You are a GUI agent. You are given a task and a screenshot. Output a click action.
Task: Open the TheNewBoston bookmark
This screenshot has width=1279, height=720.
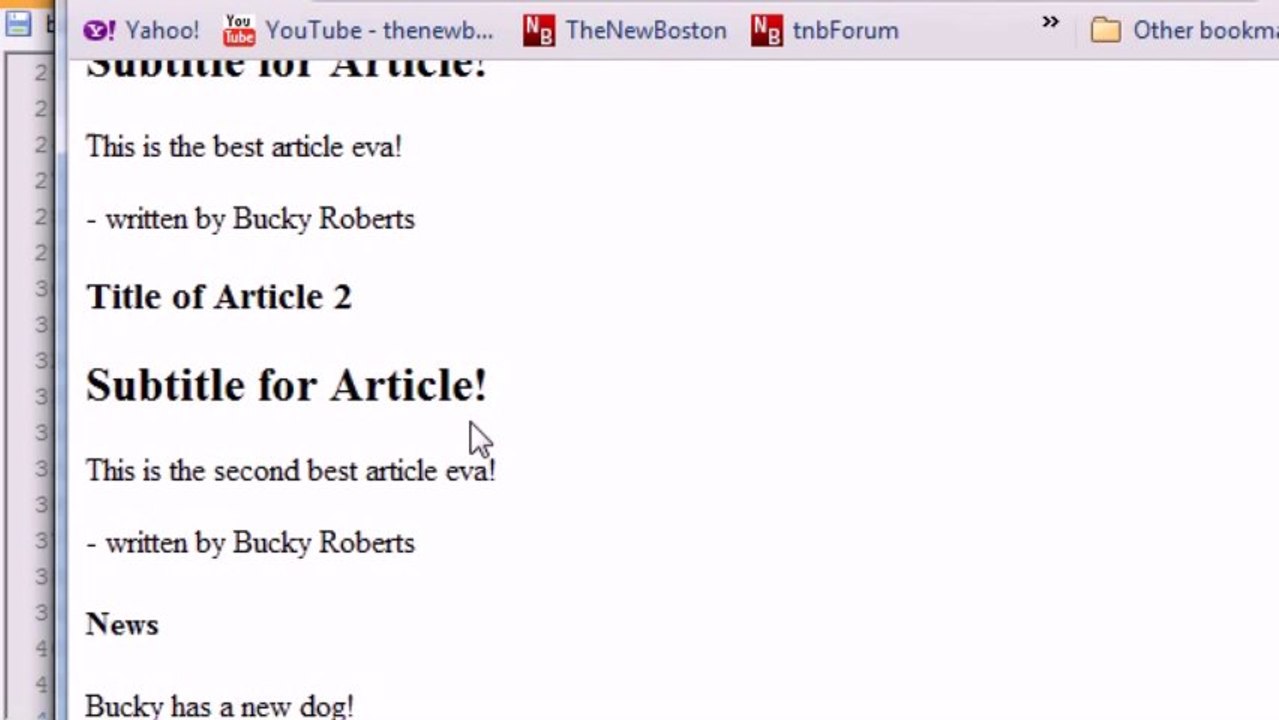[624, 30]
